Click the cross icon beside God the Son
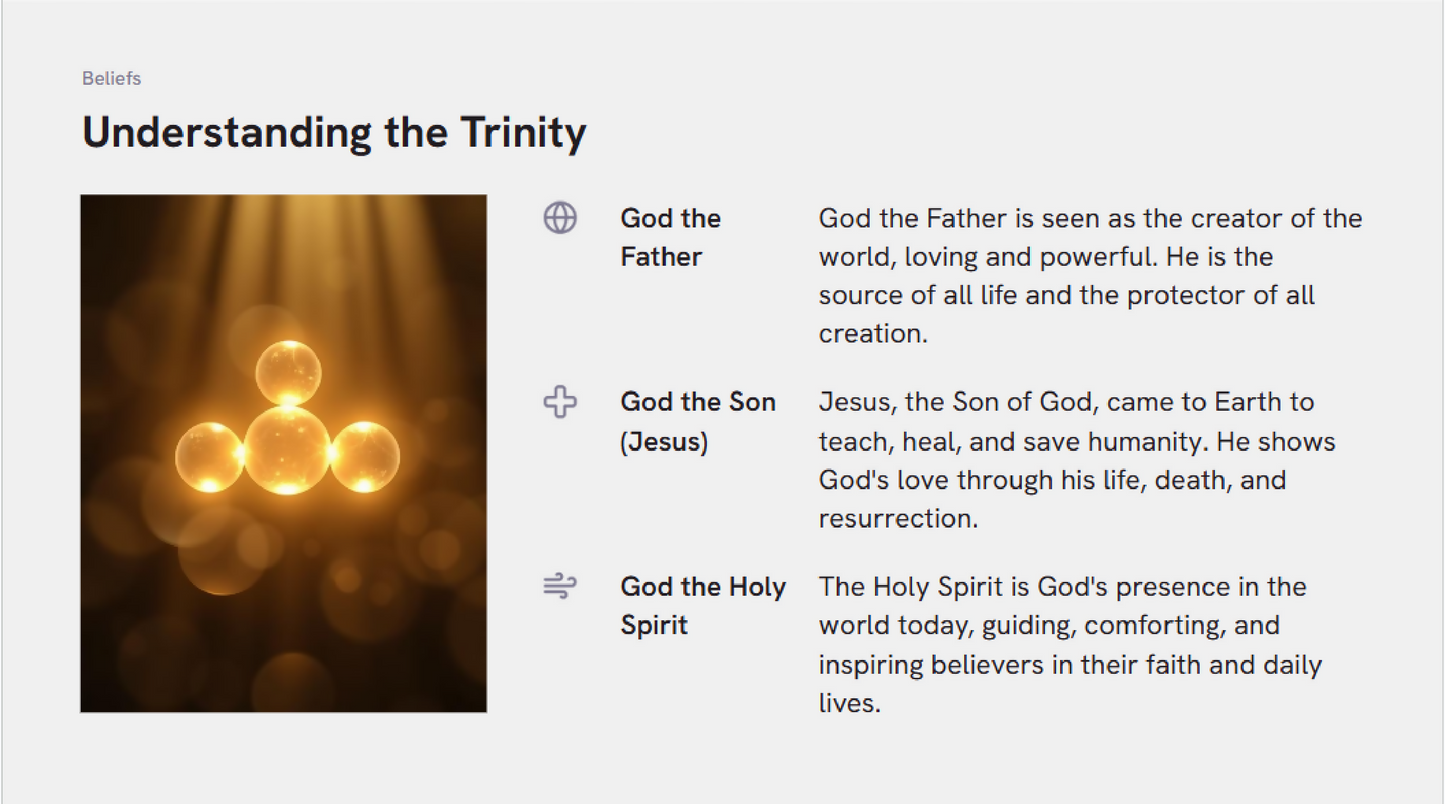Image resolution: width=1445 pixels, height=804 pixels. (560, 402)
